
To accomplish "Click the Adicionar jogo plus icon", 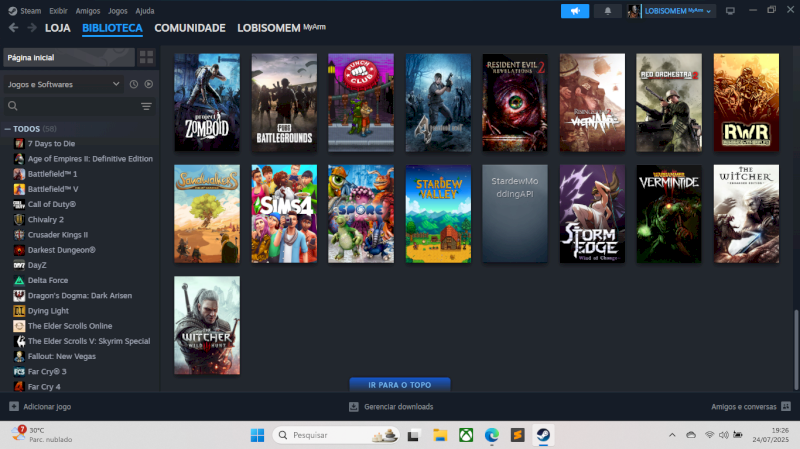I will 14,406.
